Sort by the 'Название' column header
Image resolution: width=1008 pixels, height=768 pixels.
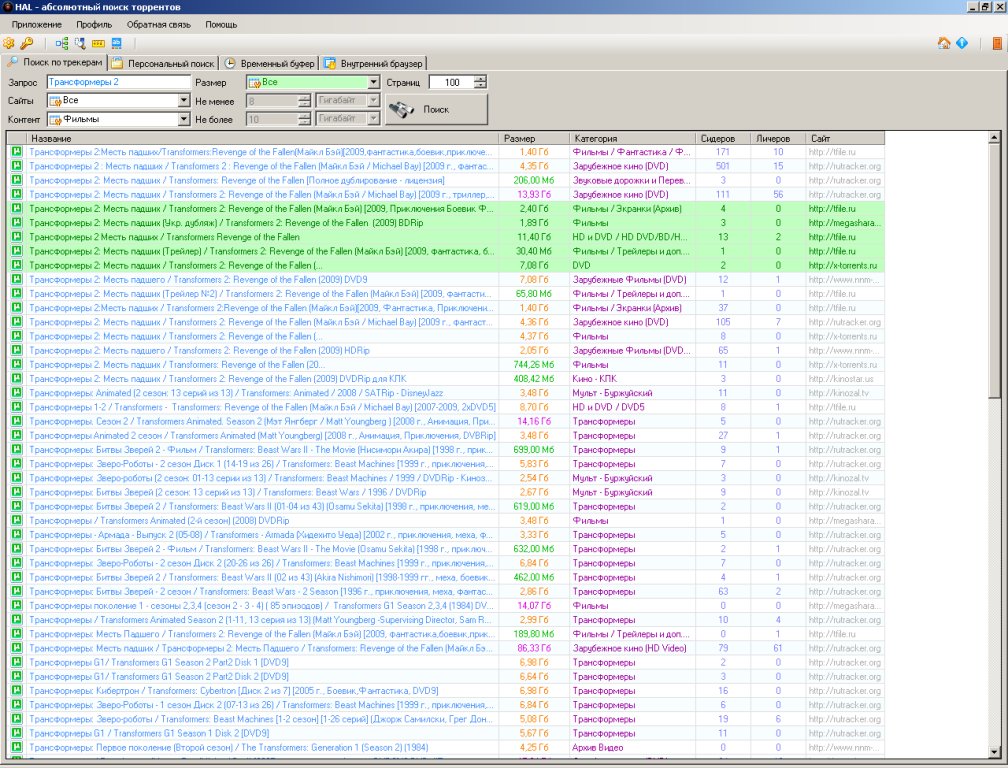[x=262, y=138]
